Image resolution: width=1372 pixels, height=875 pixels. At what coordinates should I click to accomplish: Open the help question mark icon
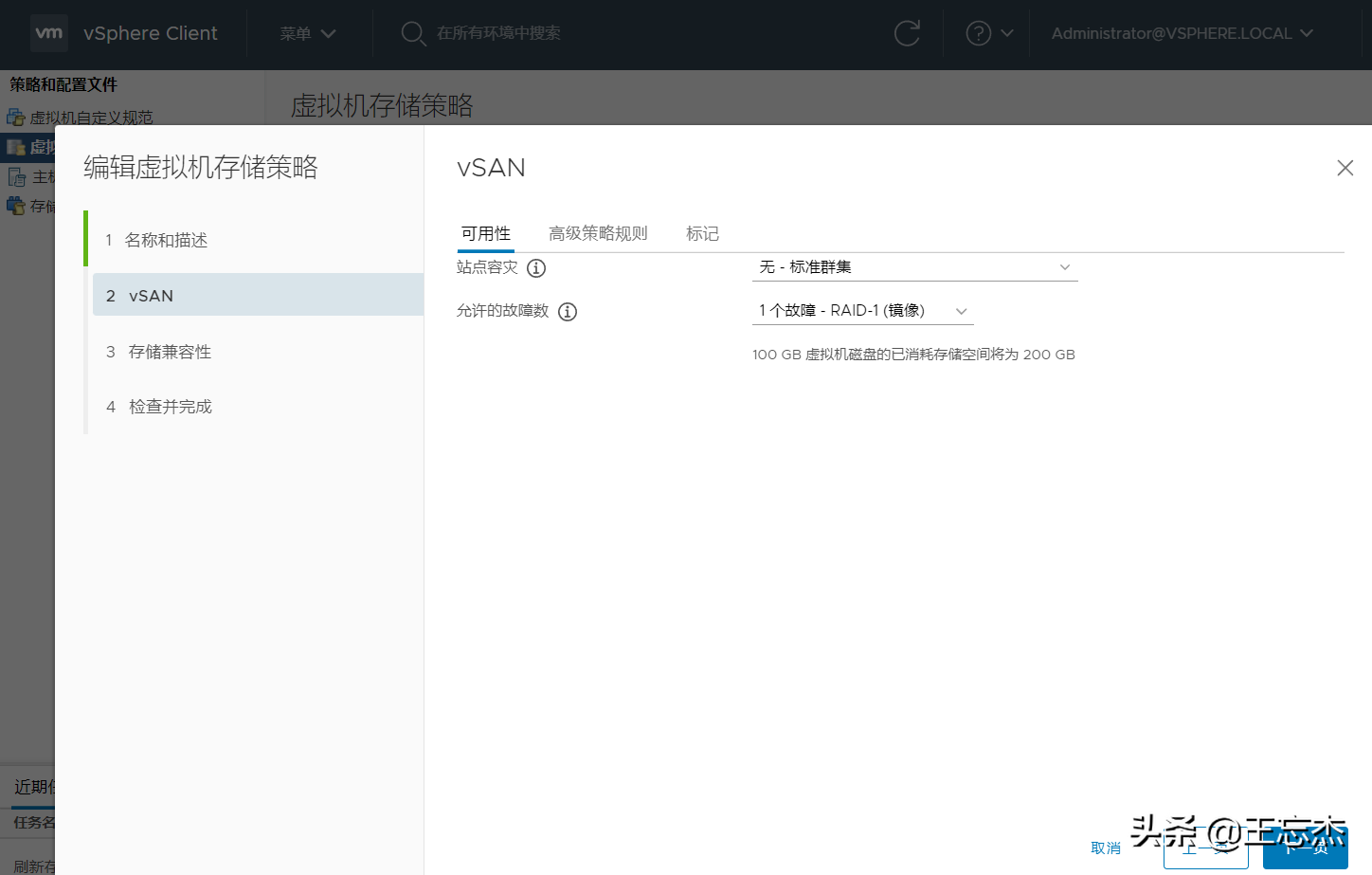pos(978,33)
